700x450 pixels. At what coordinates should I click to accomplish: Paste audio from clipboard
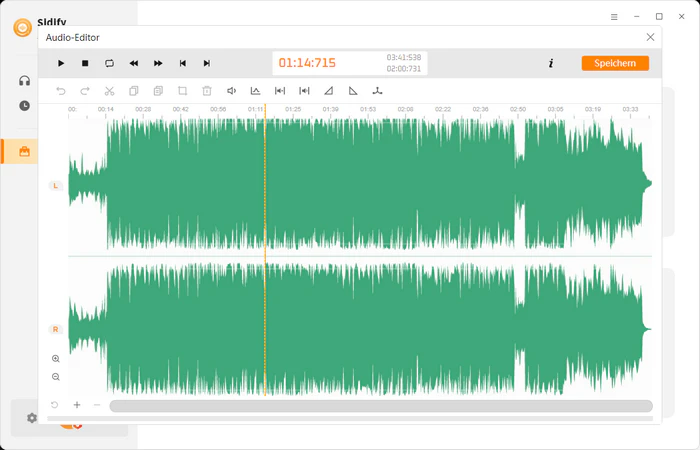[x=158, y=91]
